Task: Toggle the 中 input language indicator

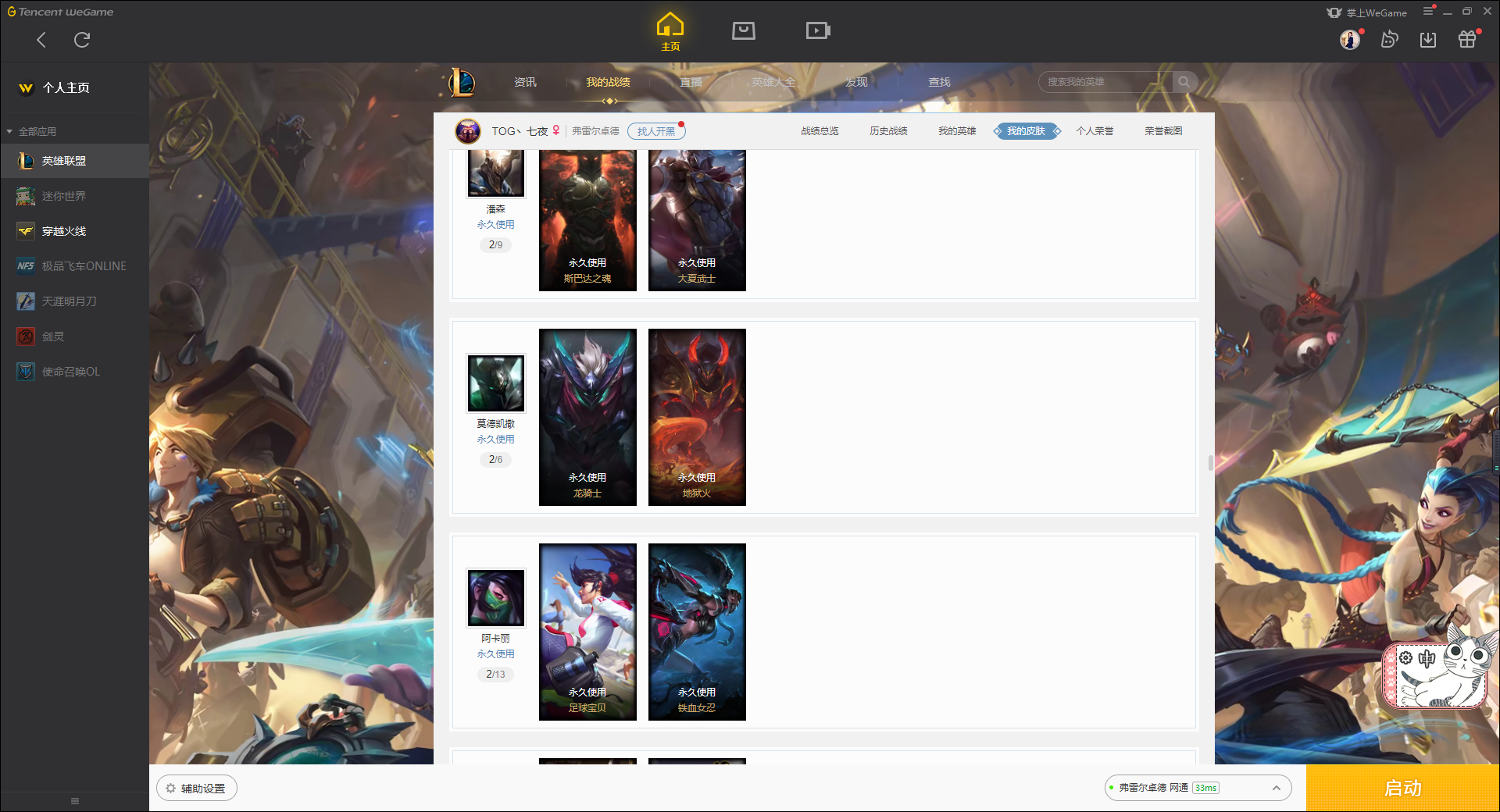Action: [x=1427, y=658]
